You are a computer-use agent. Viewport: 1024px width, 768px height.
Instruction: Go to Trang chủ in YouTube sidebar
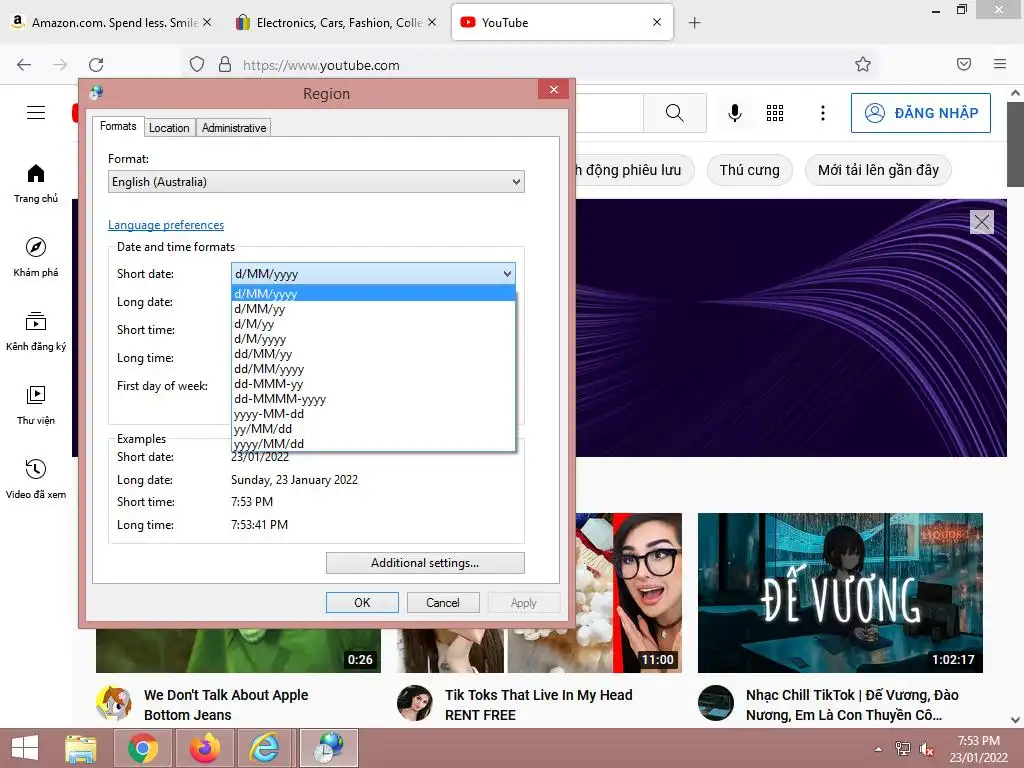point(36,184)
